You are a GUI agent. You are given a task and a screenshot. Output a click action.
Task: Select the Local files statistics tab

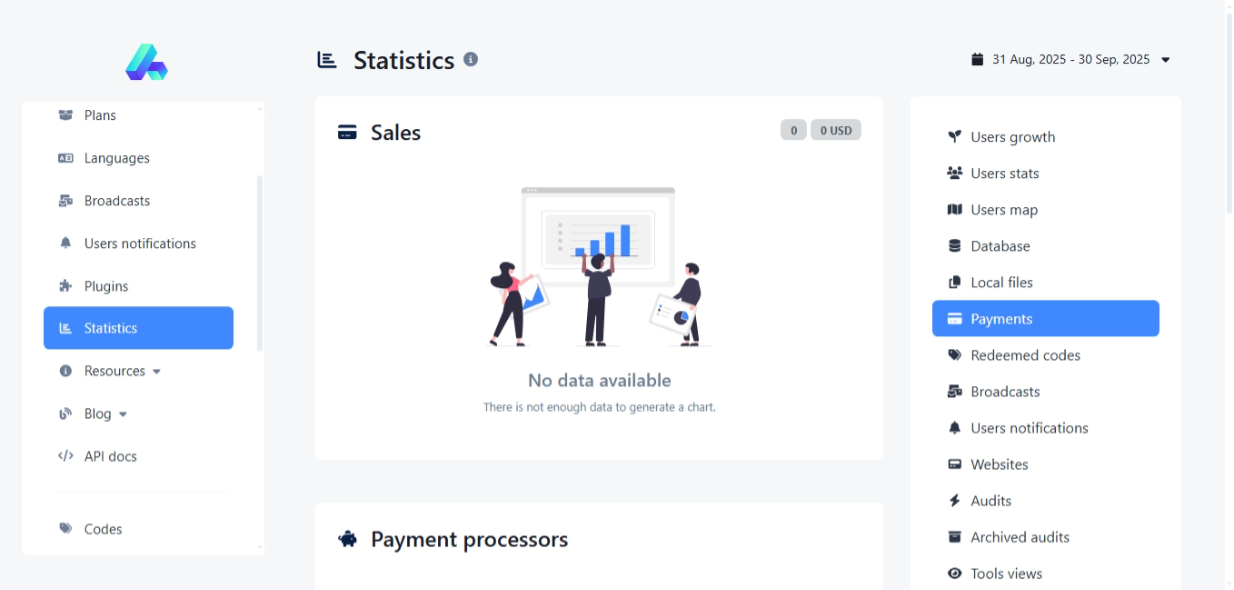pos(1001,283)
